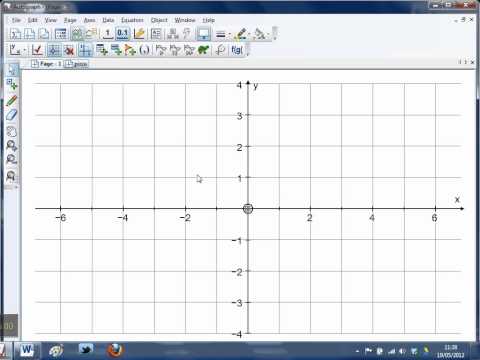Create a new 1D statistics page

(15, 34)
